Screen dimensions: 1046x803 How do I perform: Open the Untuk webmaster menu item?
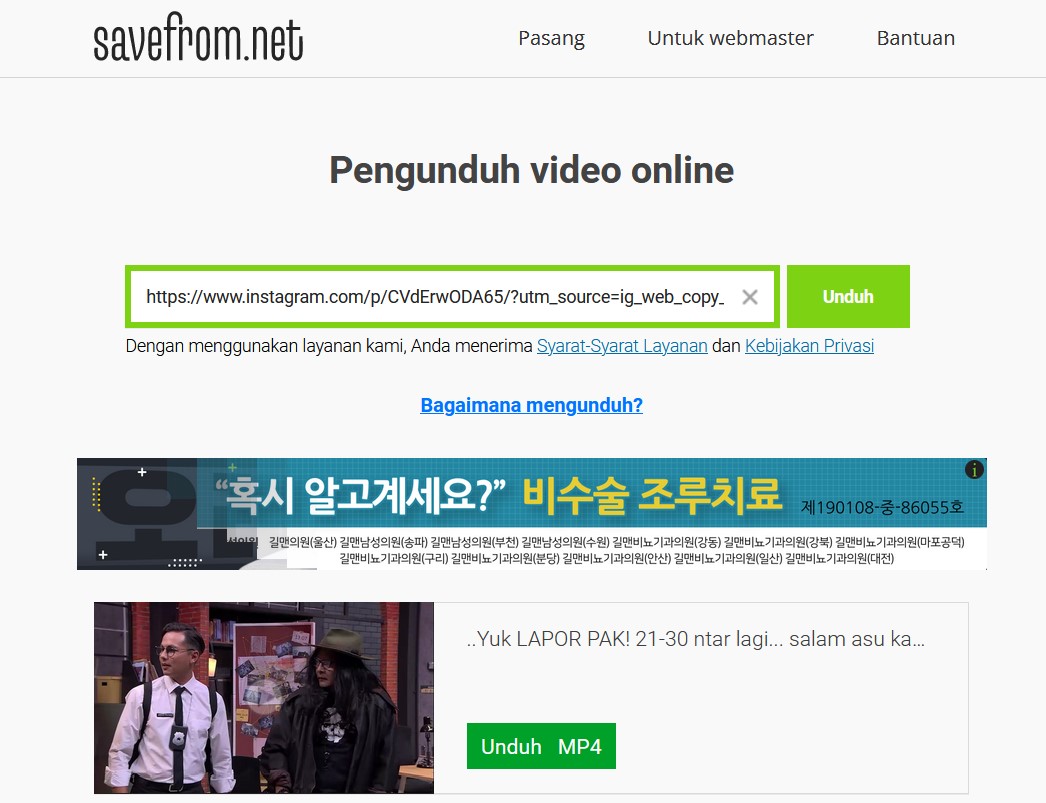[730, 38]
